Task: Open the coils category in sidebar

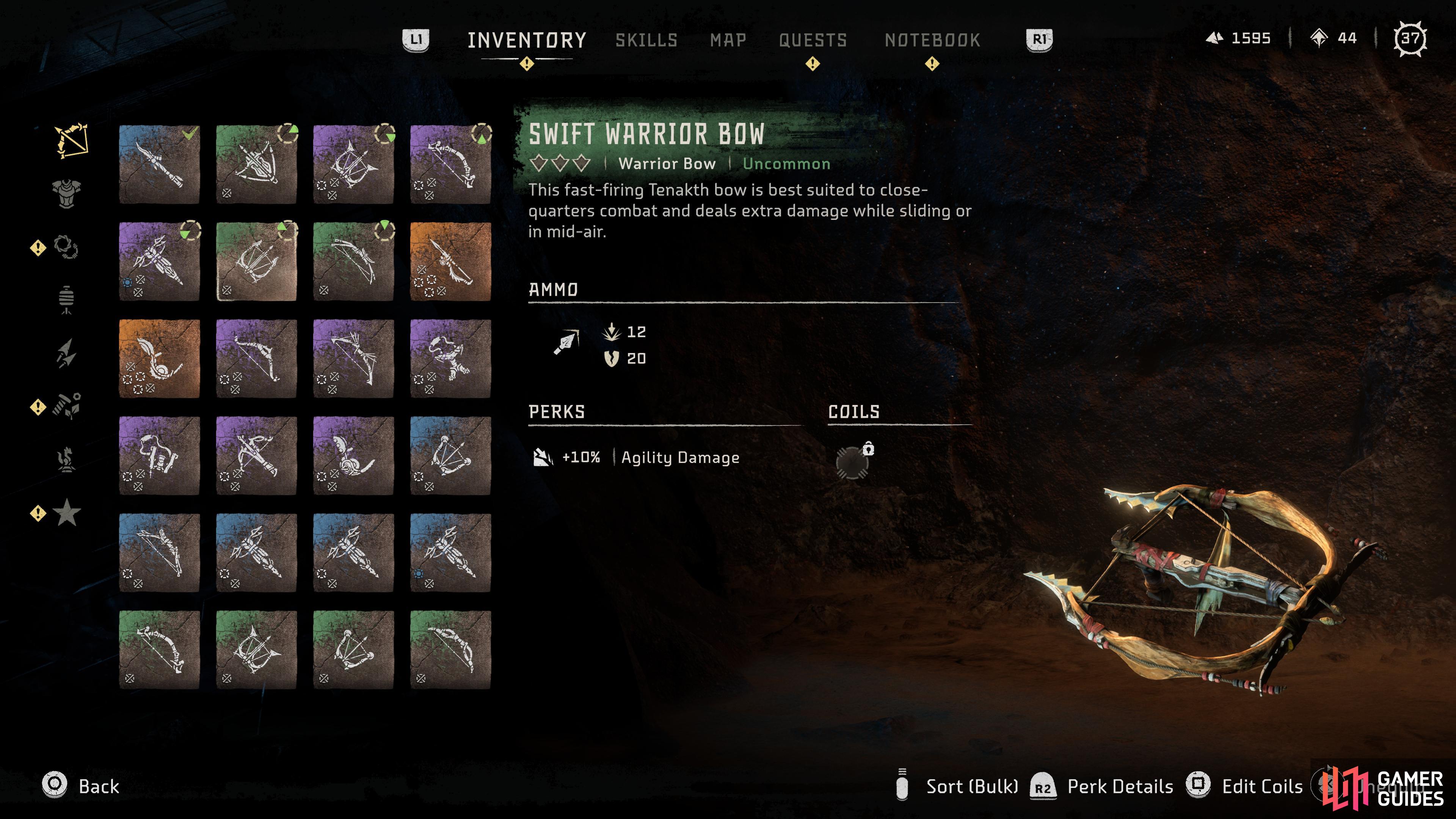Action: click(66, 247)
